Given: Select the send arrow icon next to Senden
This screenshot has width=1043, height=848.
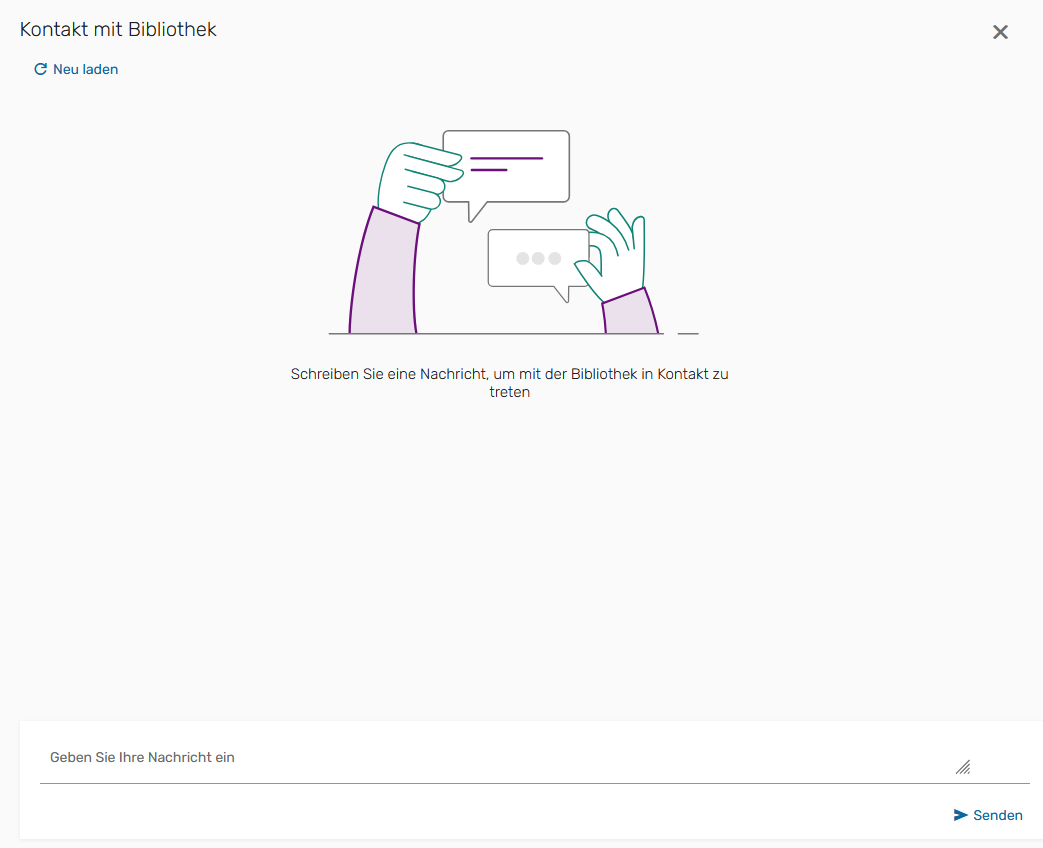Looking at the screenshot, I should (x=961, y=815).
